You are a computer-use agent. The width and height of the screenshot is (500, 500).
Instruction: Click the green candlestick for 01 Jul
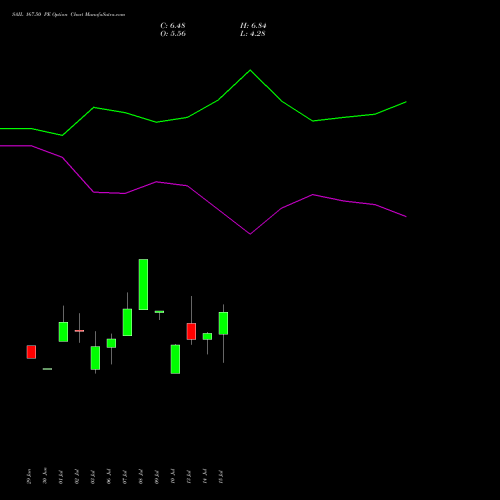[63, 332]
